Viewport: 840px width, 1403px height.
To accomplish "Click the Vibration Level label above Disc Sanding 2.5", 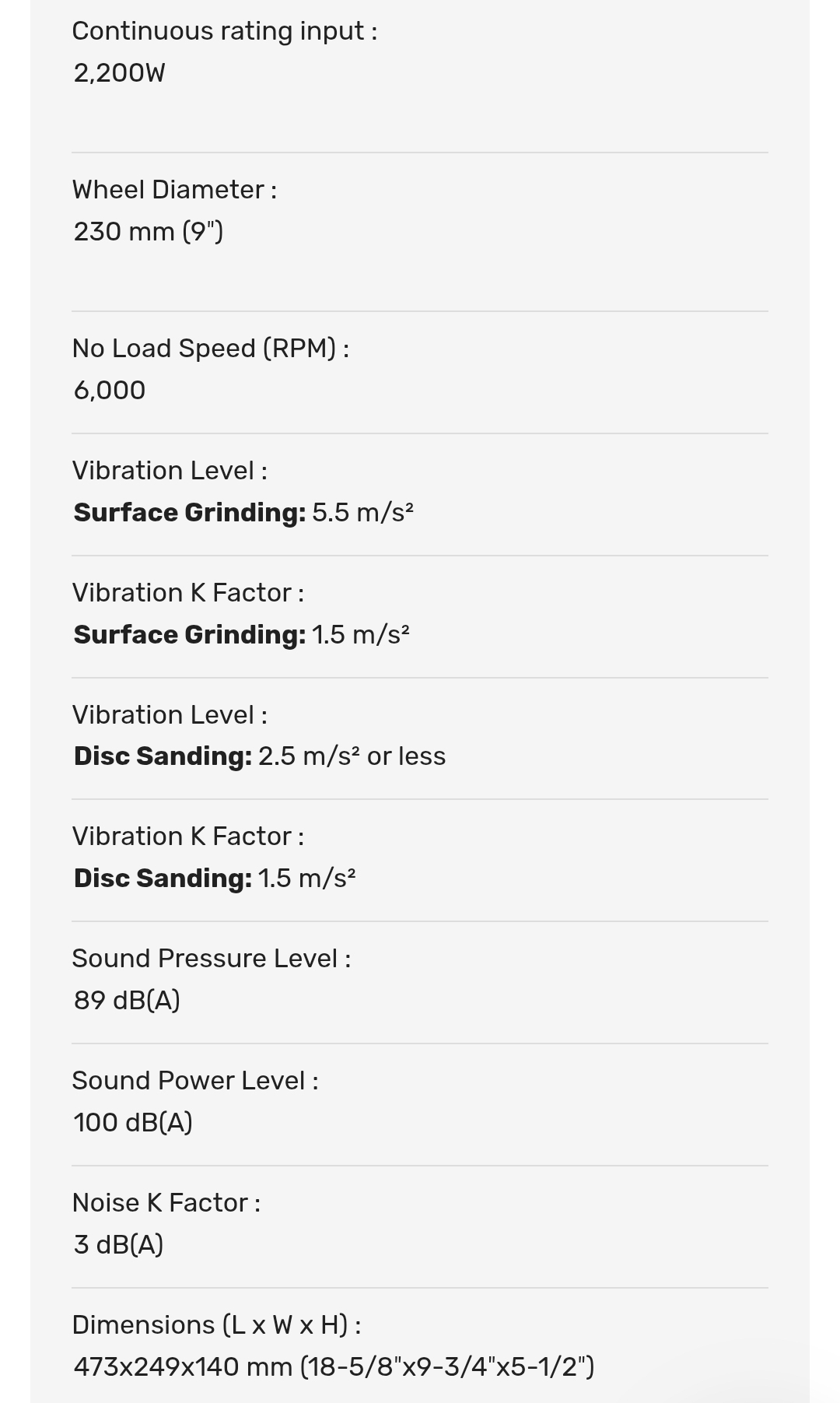I will (x=170, y=715).
